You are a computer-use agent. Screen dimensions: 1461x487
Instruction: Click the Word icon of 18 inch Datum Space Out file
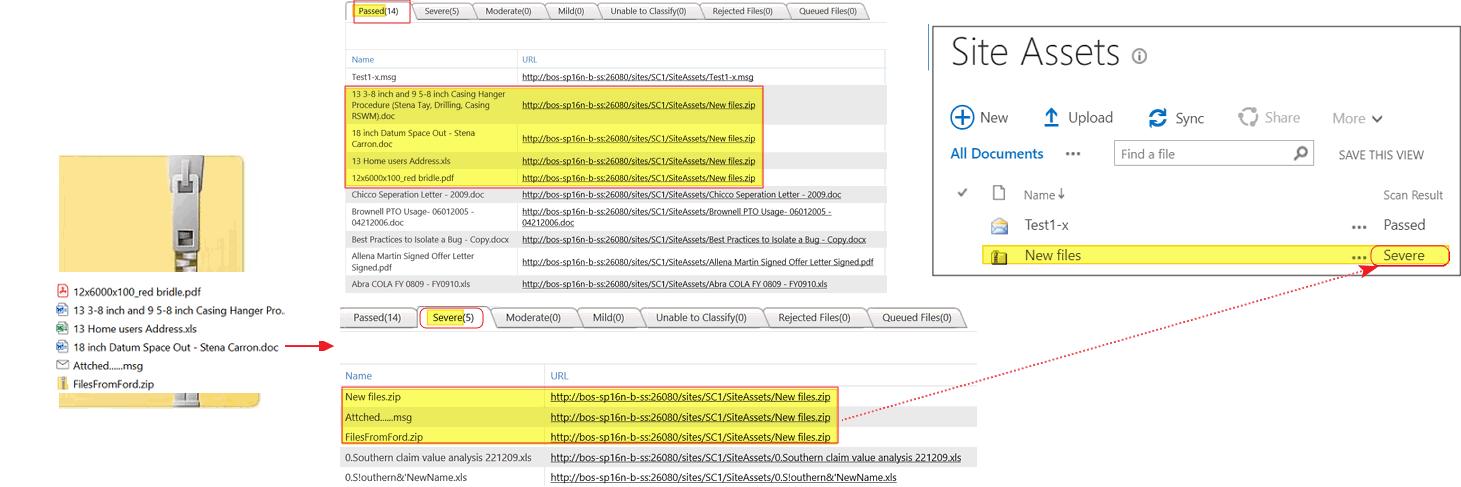(63, 347)
